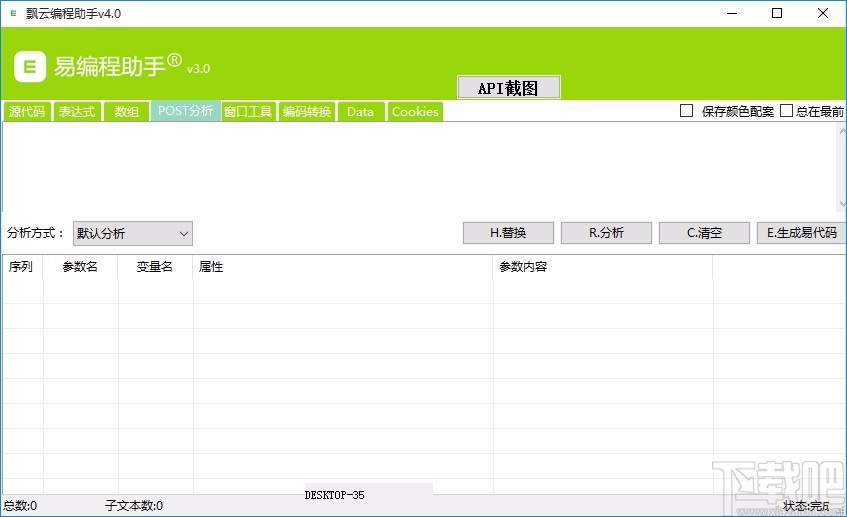Image resolution: width=847 pixels, height=517 pixels.
Task: Minimize the 飘云编程助手 window
Action: pos(732,14)
